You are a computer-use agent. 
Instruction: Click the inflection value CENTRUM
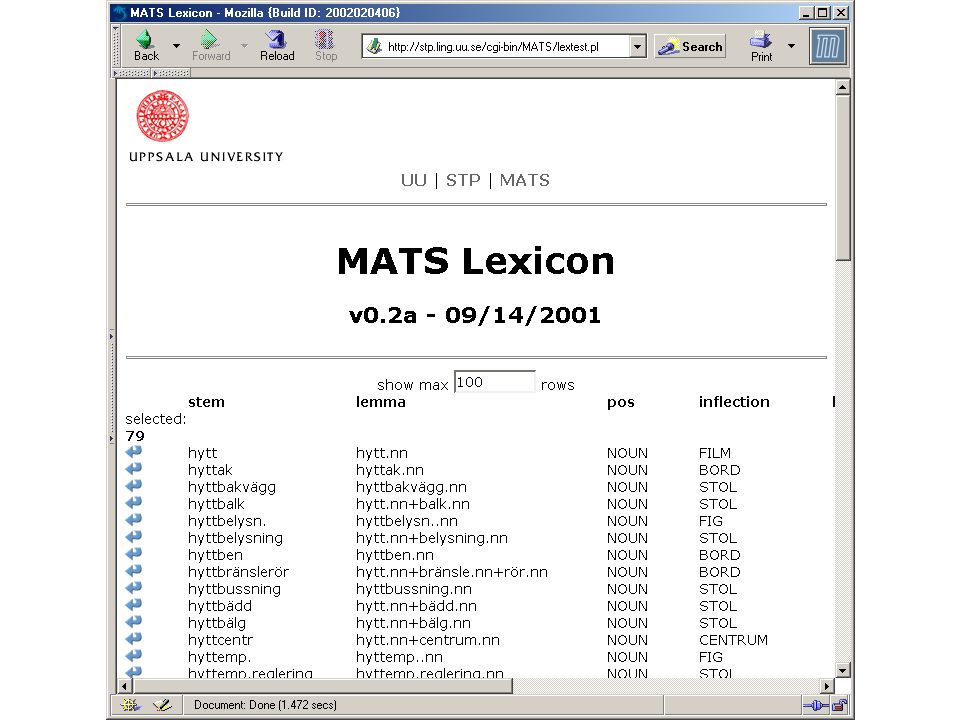[733, 640]
